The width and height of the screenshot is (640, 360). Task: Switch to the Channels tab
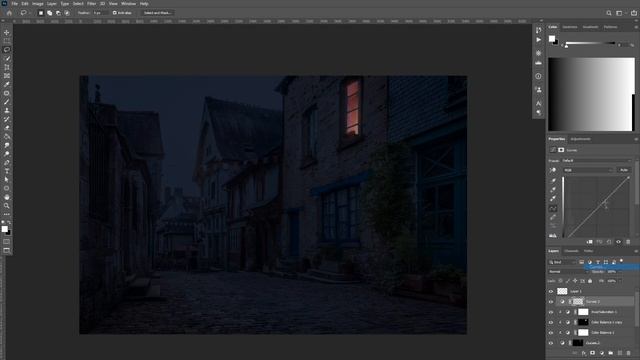tap(571, 251)
